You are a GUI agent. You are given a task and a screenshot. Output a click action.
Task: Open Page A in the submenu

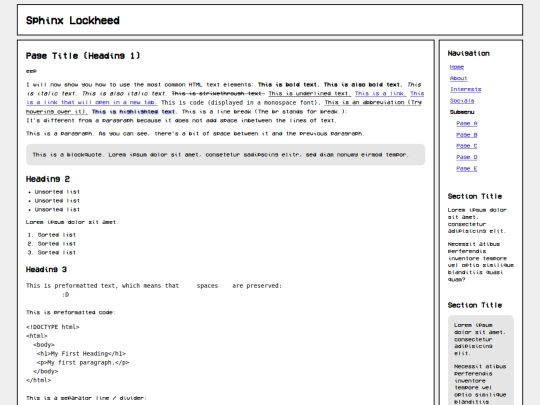point(467,123)
